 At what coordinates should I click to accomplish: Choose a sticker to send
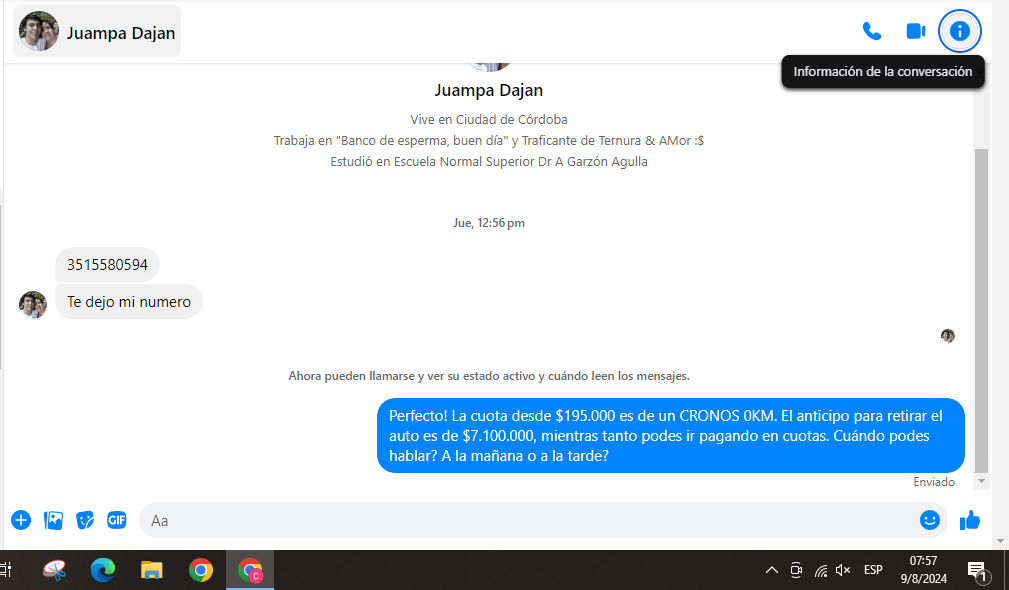click(x=85, y=520)
